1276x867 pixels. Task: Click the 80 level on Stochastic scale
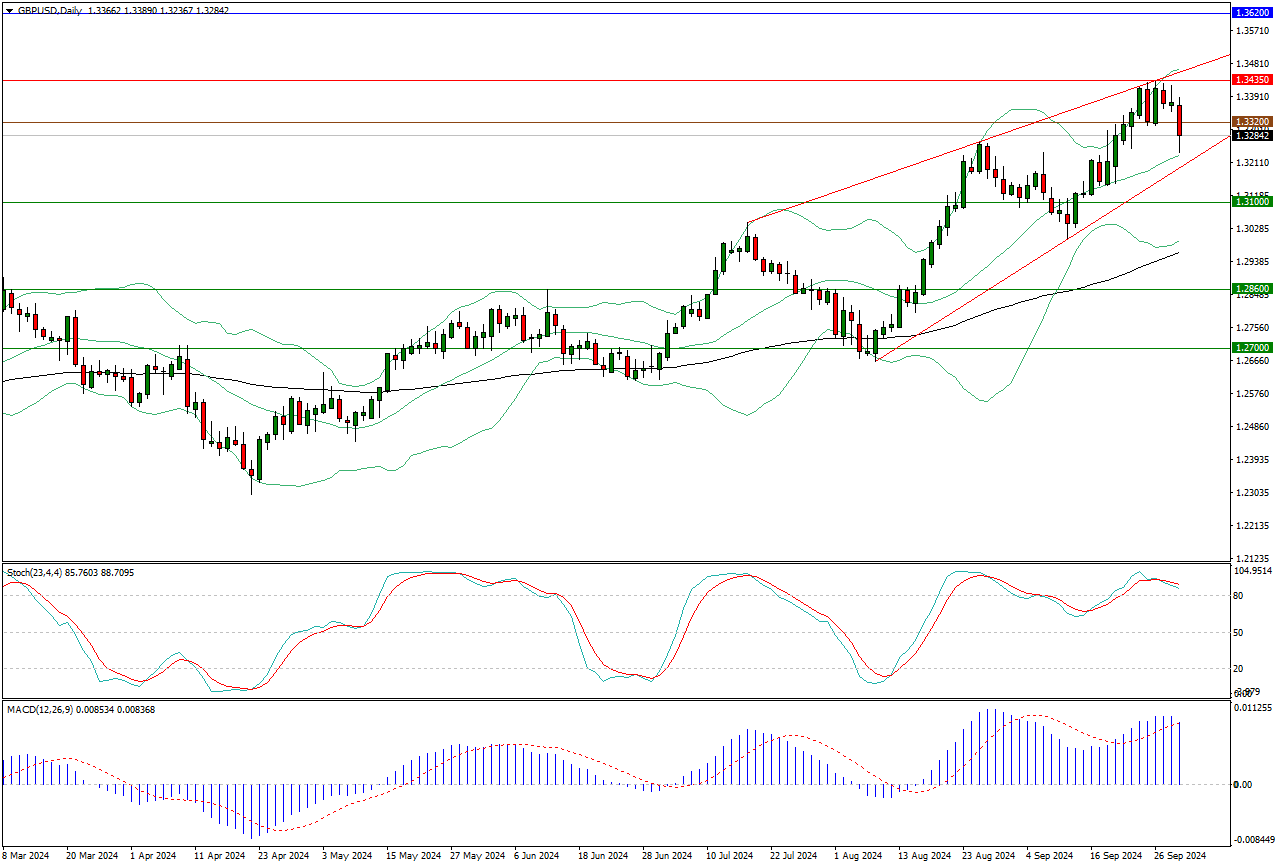pos(1239,595)
